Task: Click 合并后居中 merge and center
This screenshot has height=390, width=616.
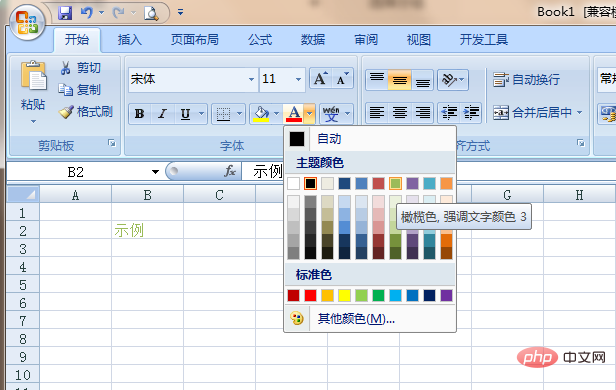Action: click(x=532, y=113)
